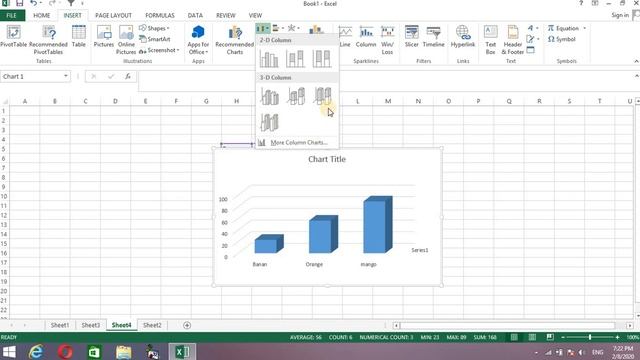The width and height of the screenshot is (640, 360).
Task: Add a new sheet
Action: pos(187,325)
